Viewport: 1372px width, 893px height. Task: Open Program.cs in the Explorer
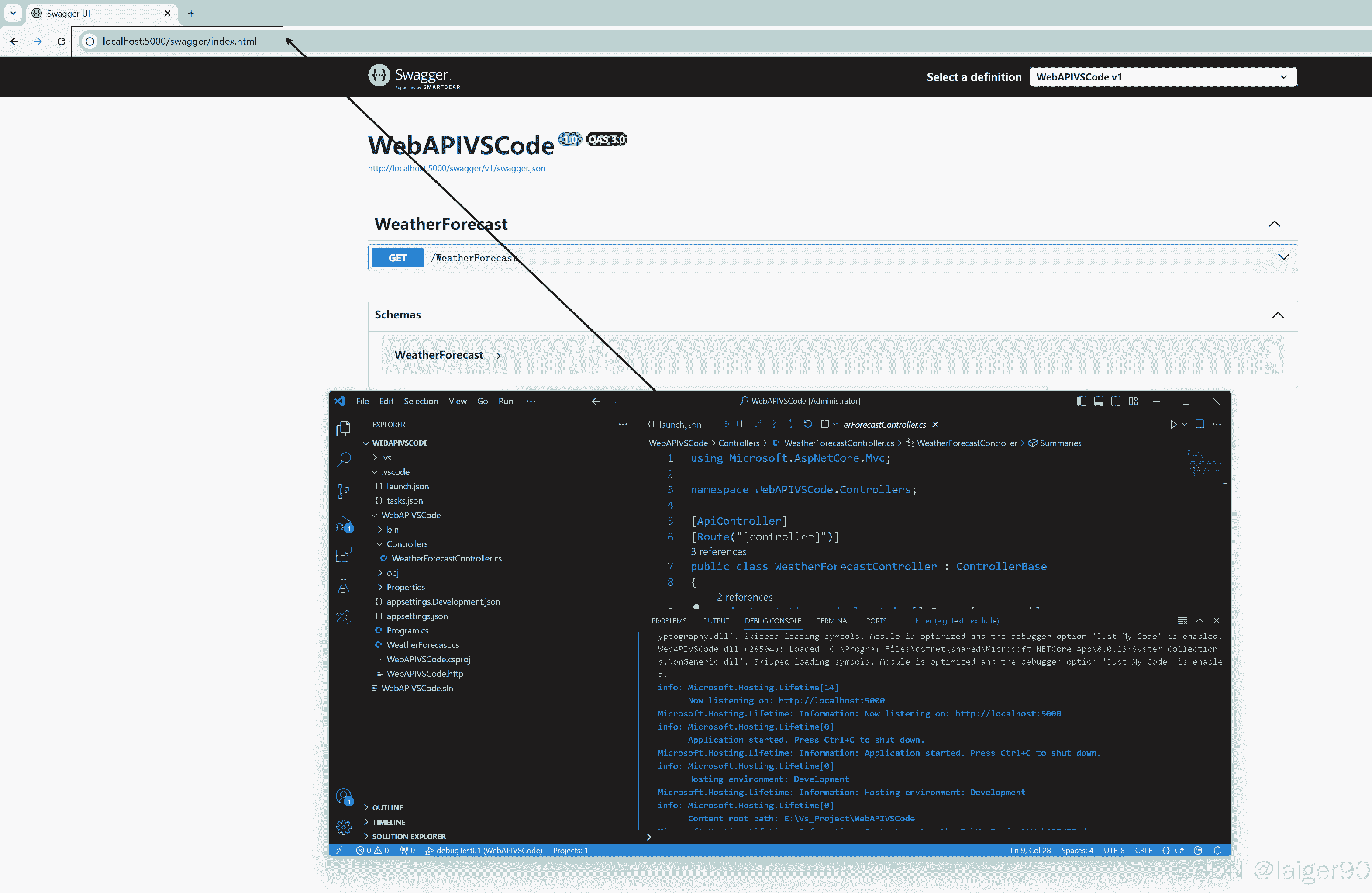tap(407, 630)
